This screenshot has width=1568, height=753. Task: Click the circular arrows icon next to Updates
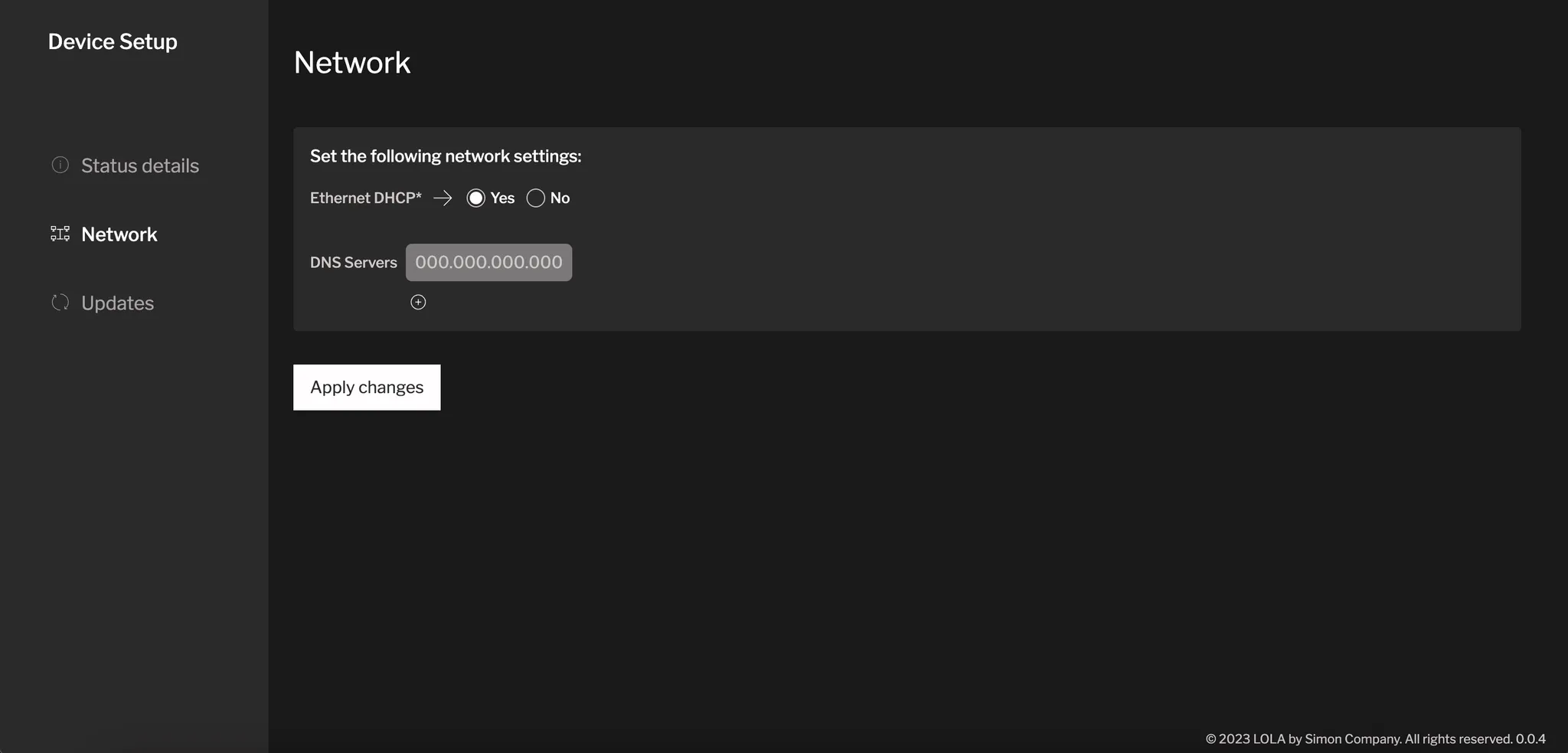point(59,302)
